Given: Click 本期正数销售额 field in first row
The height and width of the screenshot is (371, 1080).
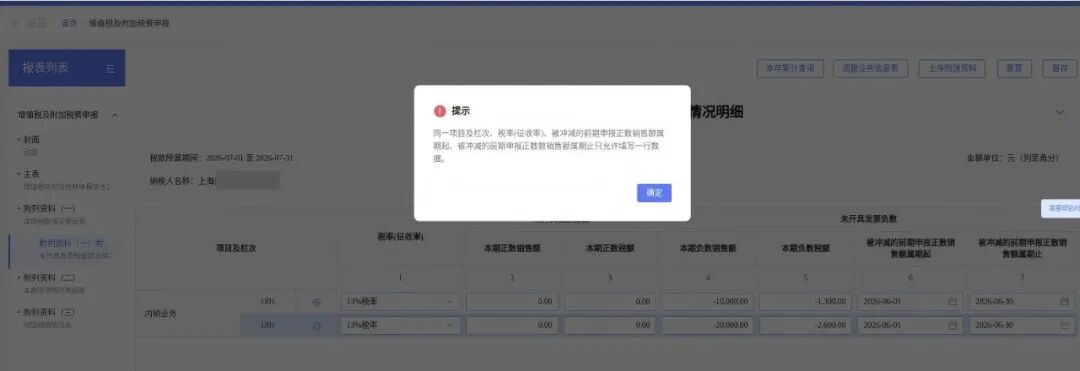Looking at the screenshot, I should (512, 302).
